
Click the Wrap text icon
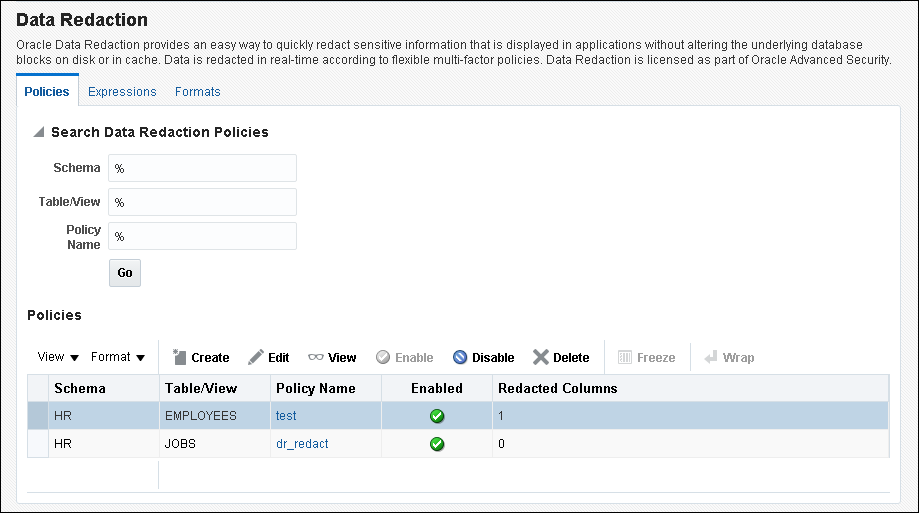(711, 357)
